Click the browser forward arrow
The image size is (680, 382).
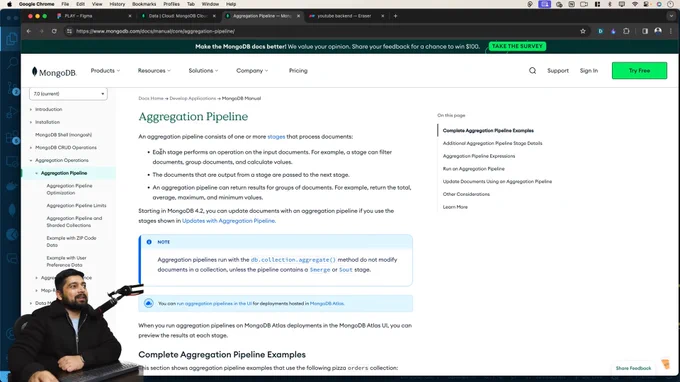pyautogui.click(x=41, y=31)
